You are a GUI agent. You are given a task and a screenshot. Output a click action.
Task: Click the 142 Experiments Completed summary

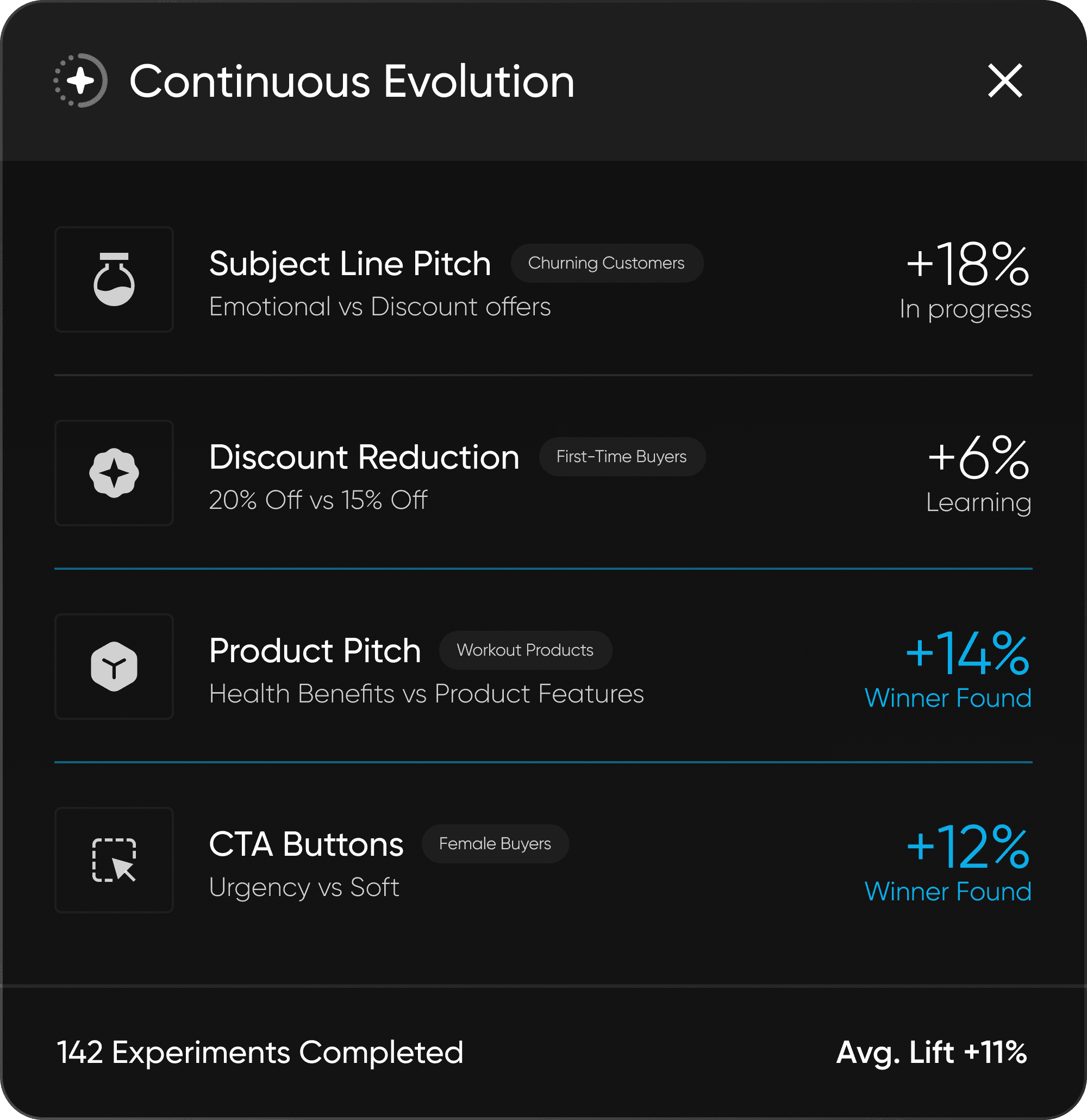click(x=260, y=1052)
